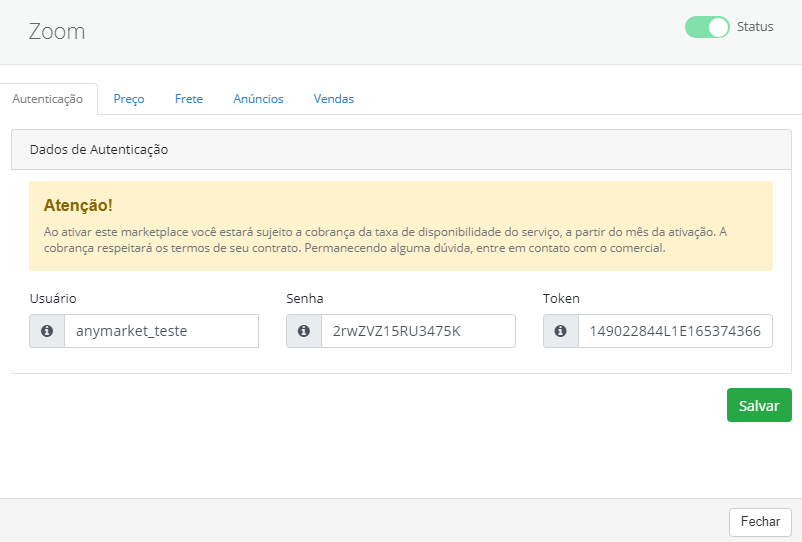Click the Zoom marketplace title
The image size is (802, 542).
coord(57,31)
